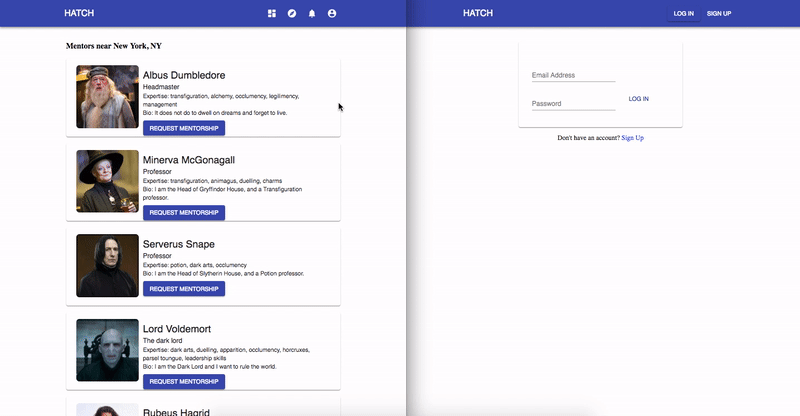This screenshot has width=800, height=416.
Task: Click the HATCH logo in the right window
Action: point(478,13)
